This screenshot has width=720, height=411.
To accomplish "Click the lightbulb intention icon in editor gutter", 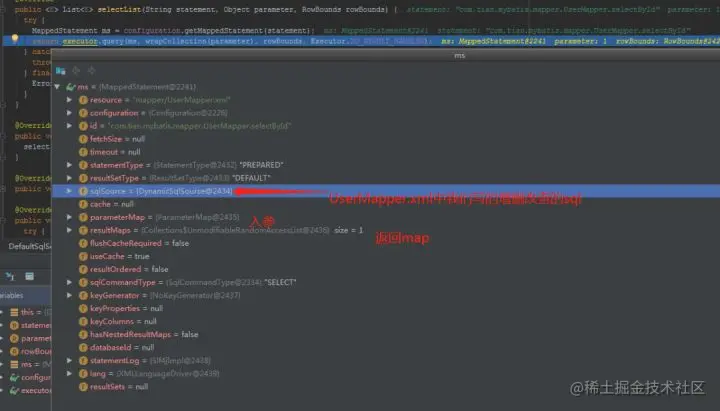I will tap(15, 39).
